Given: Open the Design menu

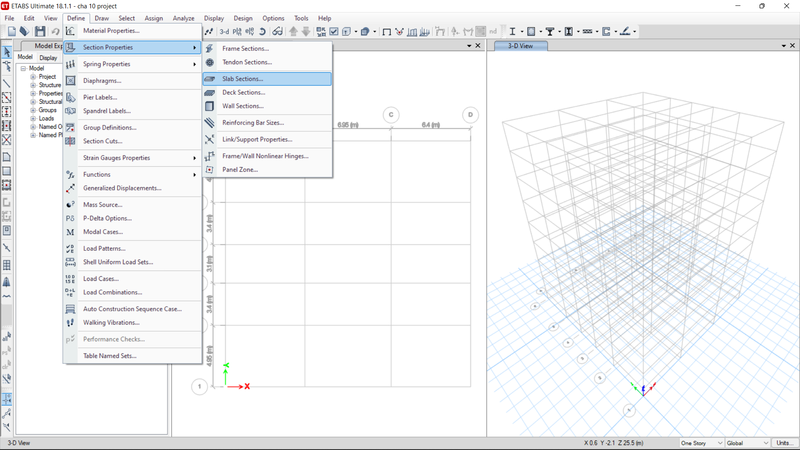Looking at the screenshot, I should [243, 18].
